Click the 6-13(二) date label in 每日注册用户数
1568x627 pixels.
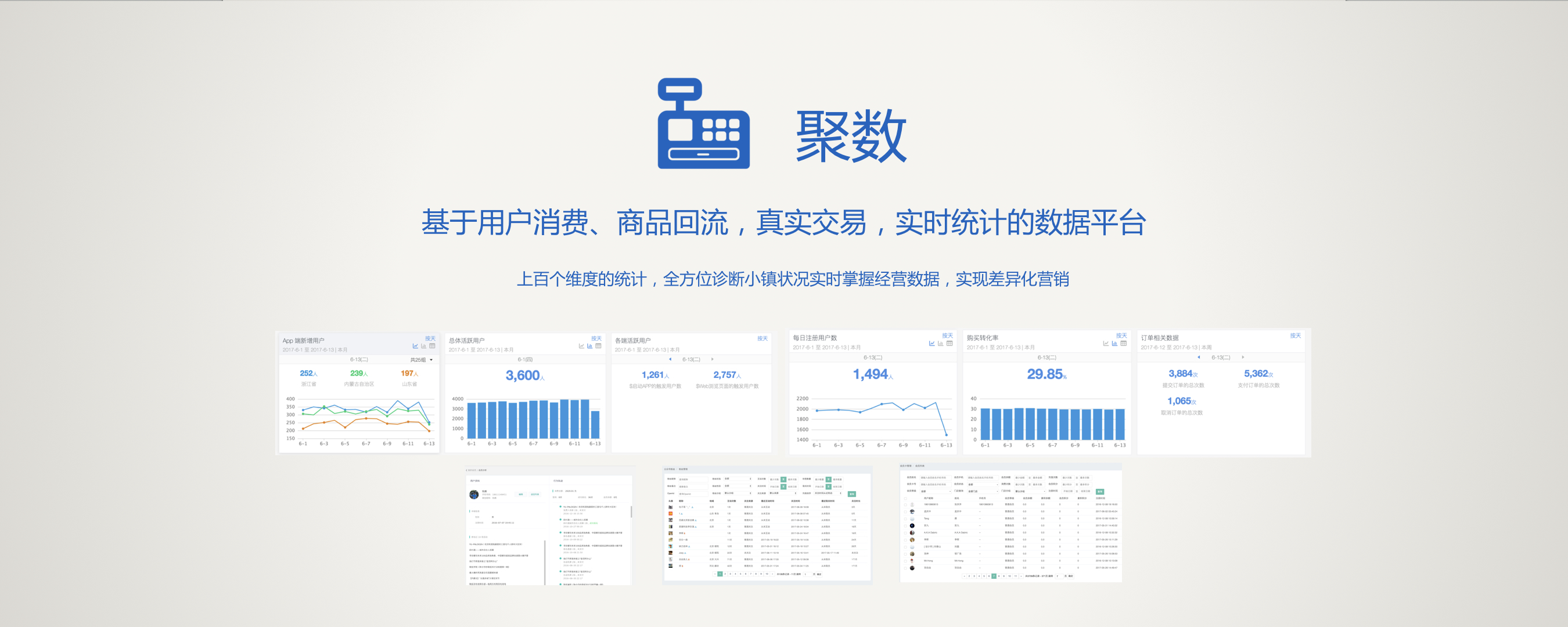tap(873, 358)
